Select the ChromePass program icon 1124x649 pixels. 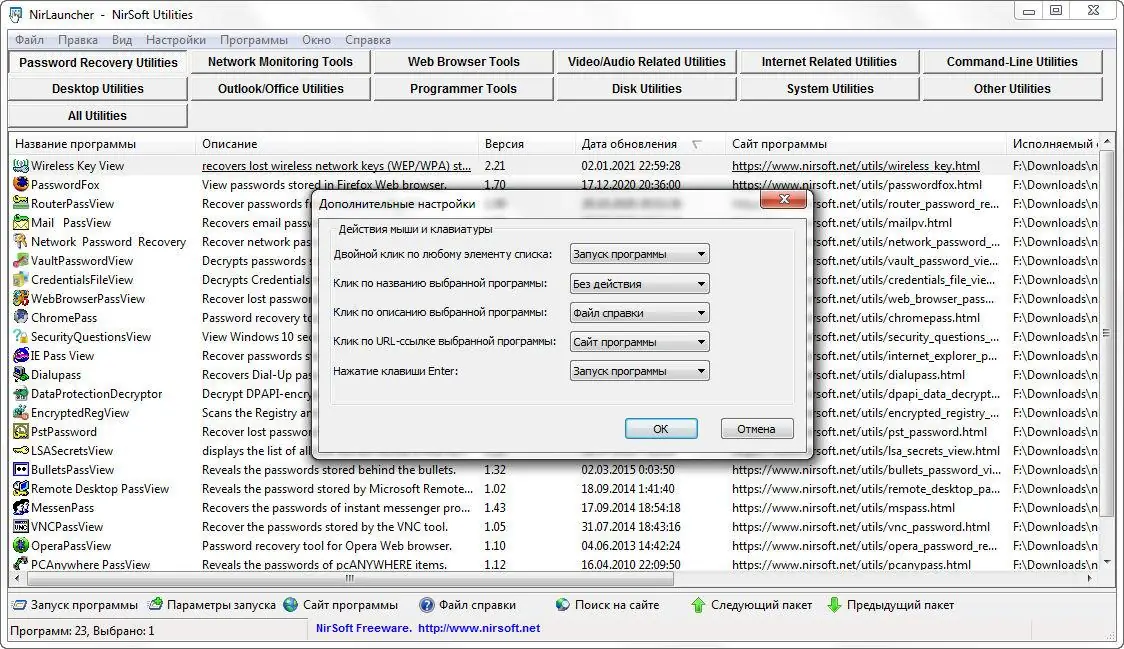pos(20,317)
